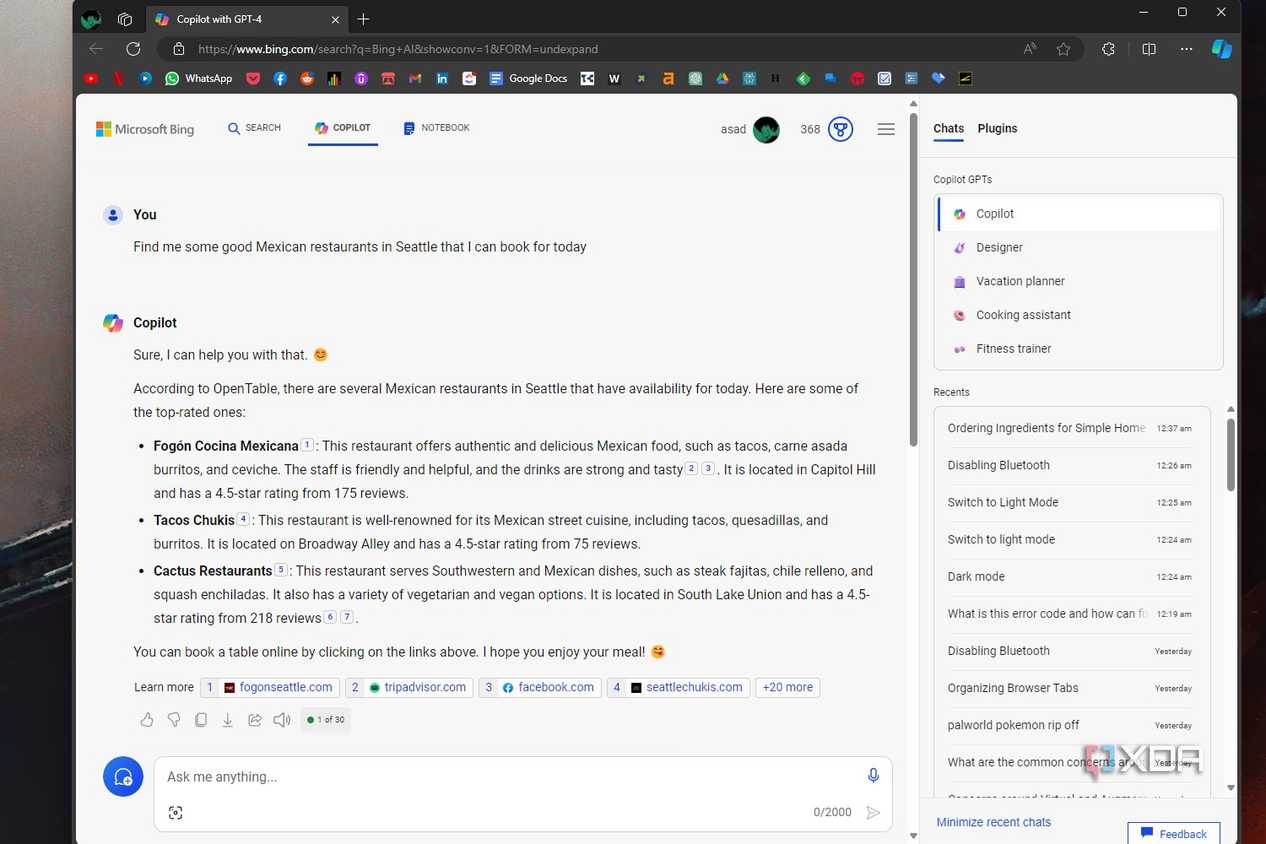Add an image with the visual search icon
The width and height of the screenshot is (1266, 844).
point(176,813)
